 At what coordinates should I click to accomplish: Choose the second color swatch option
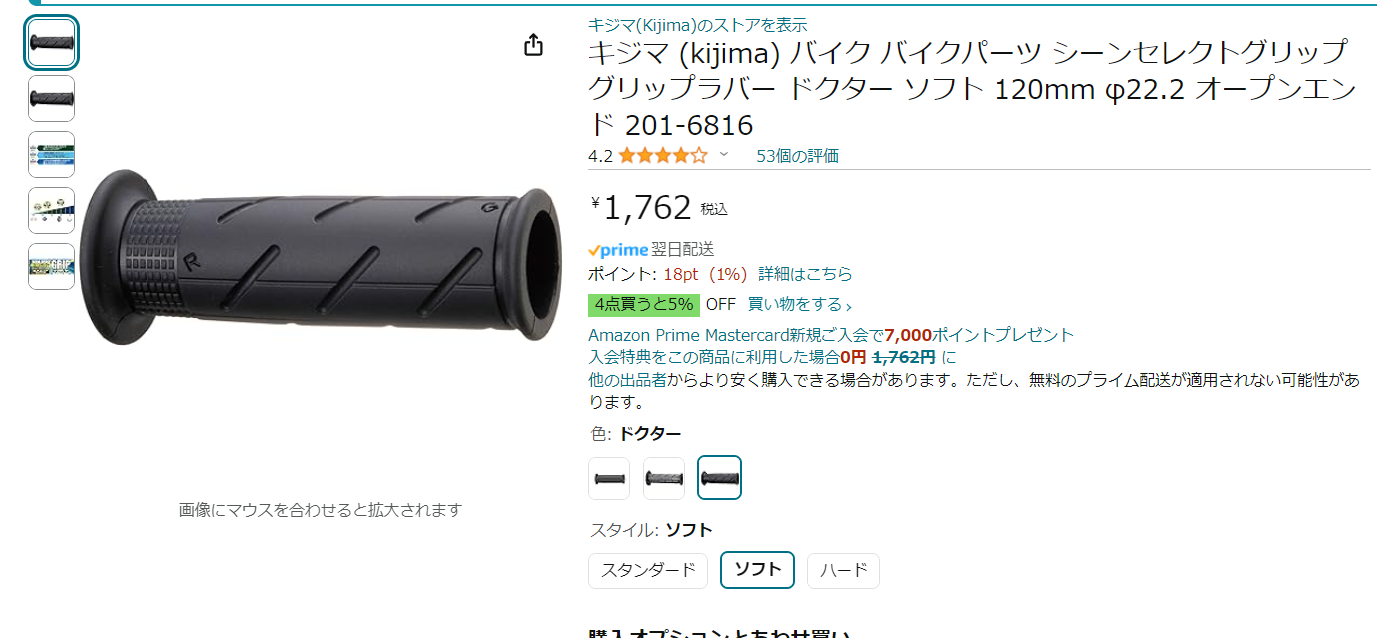click(x=664, y=478)
